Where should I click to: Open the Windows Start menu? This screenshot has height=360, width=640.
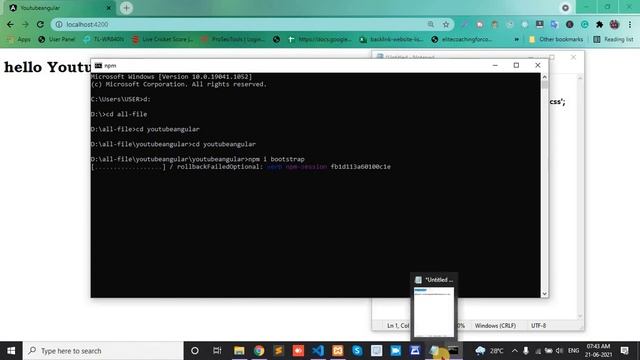coord(11,351)
